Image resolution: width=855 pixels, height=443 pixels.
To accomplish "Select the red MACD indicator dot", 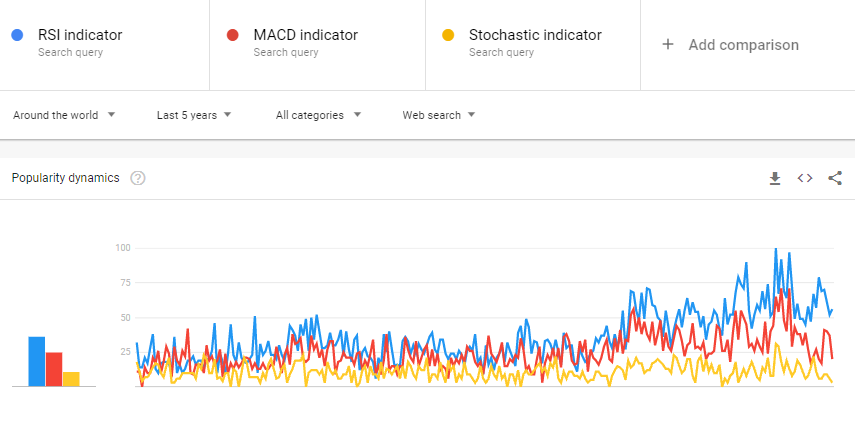I will tap(233, 35).
